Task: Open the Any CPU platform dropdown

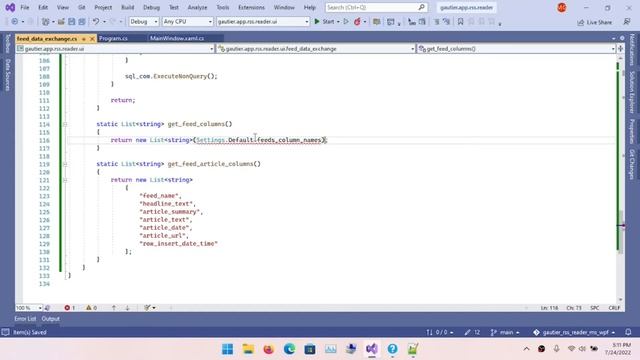Action: tap(188, 22)
